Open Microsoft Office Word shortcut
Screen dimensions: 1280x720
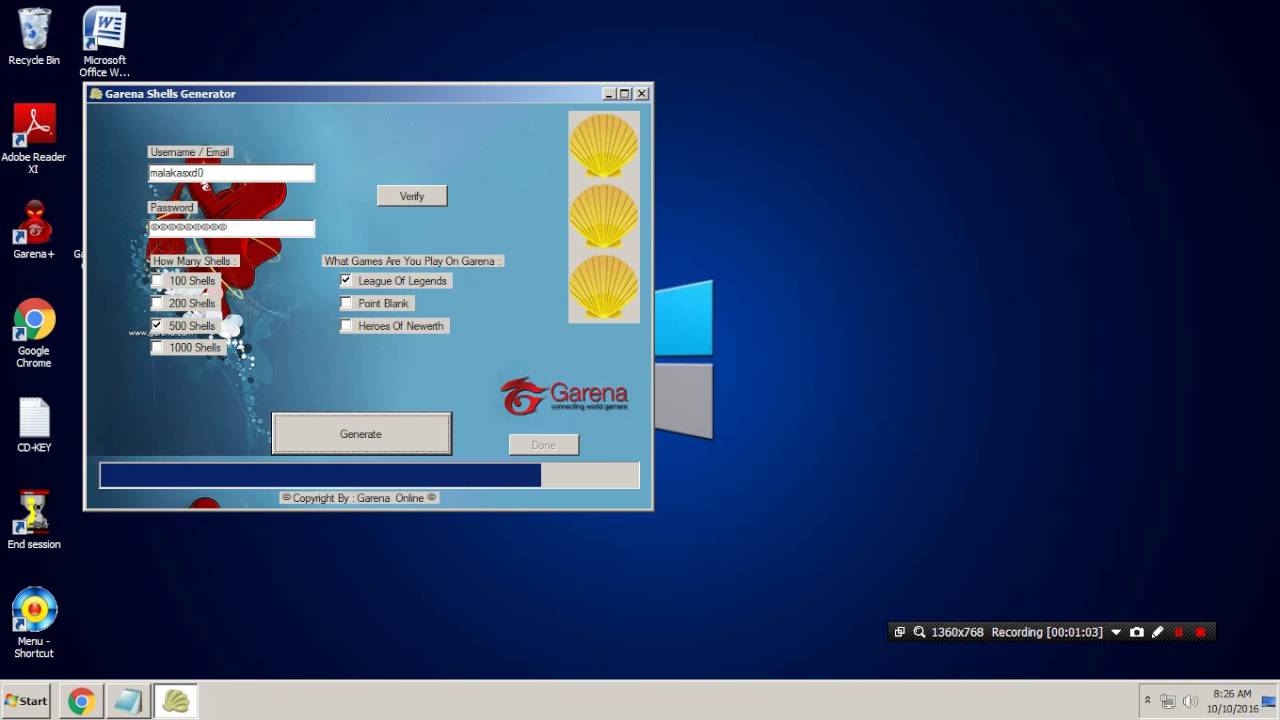point(104,42)
